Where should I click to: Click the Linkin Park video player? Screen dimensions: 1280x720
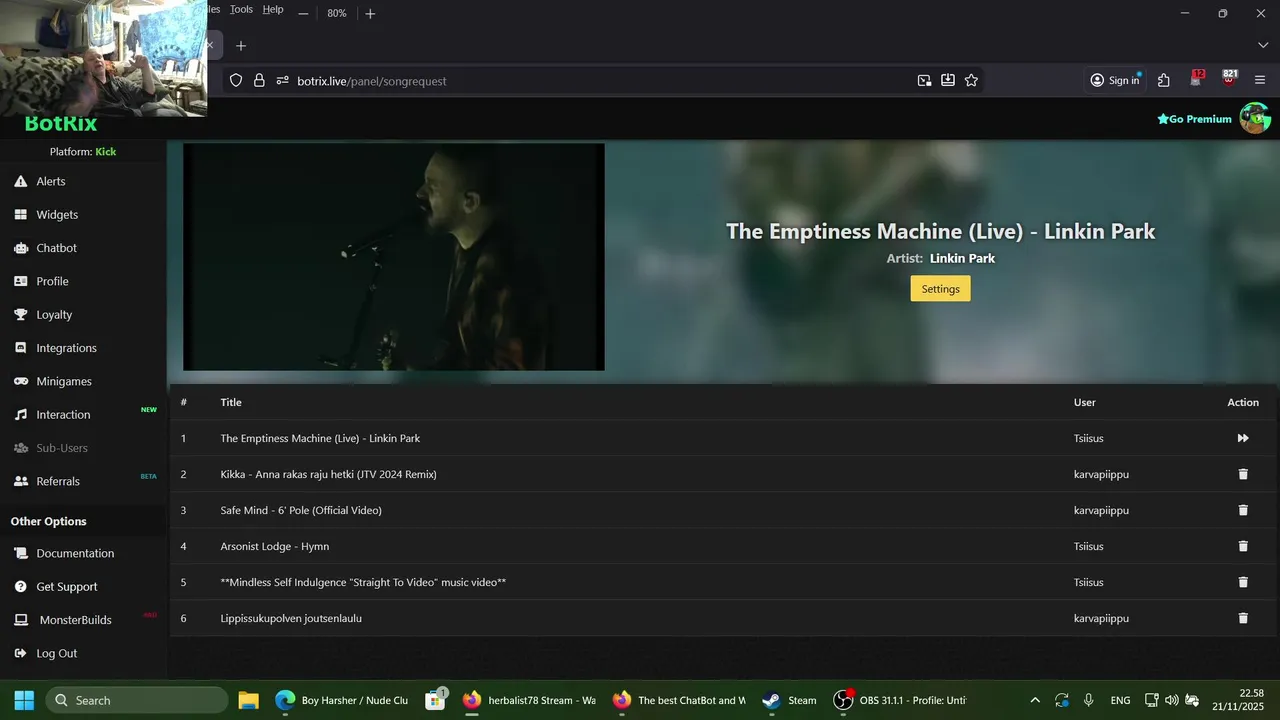pyautogui.click(x=394, y=257)
